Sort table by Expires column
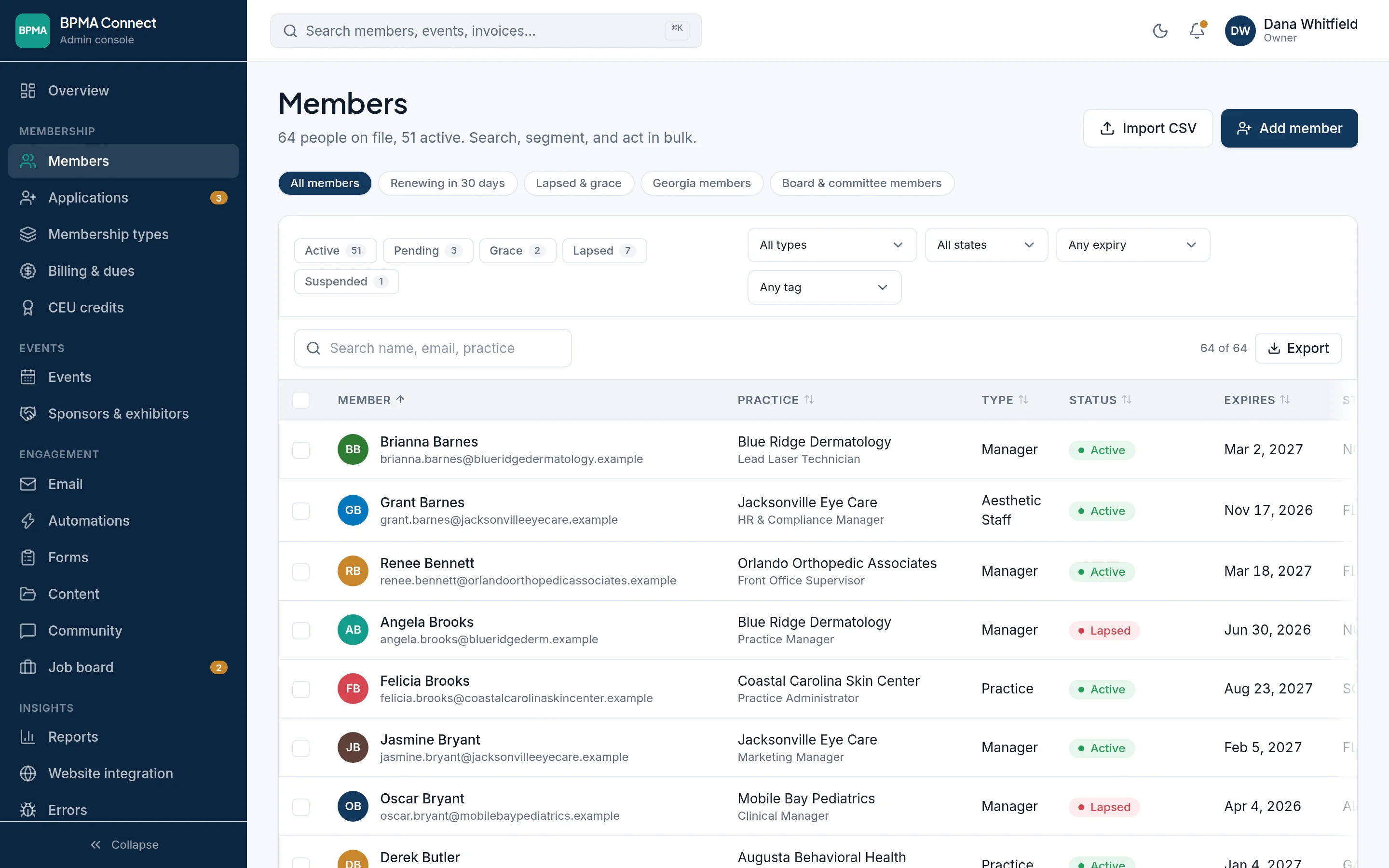This screenshot has height=868, width=1389. click(x=1256, y=400)
